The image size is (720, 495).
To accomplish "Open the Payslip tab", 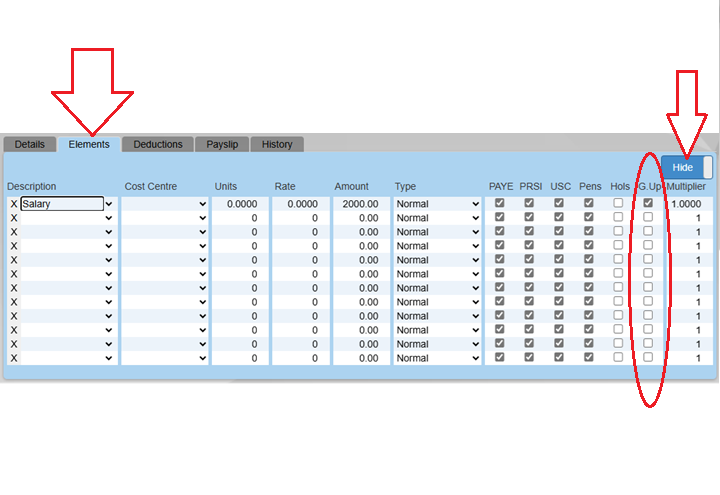I will (x=222, y=144).
